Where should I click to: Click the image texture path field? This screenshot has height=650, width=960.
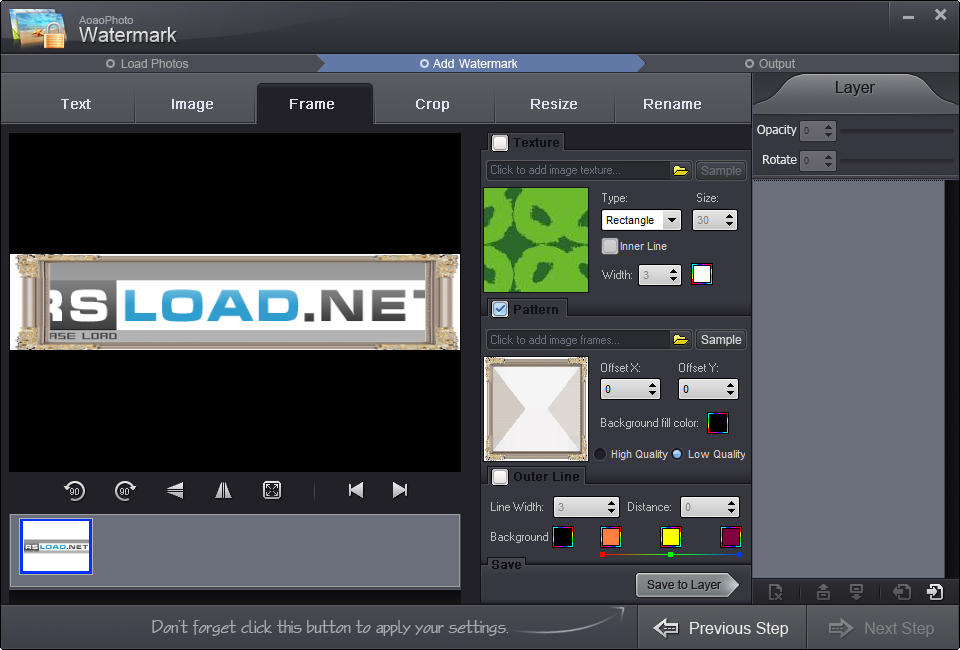click(579, 171)
